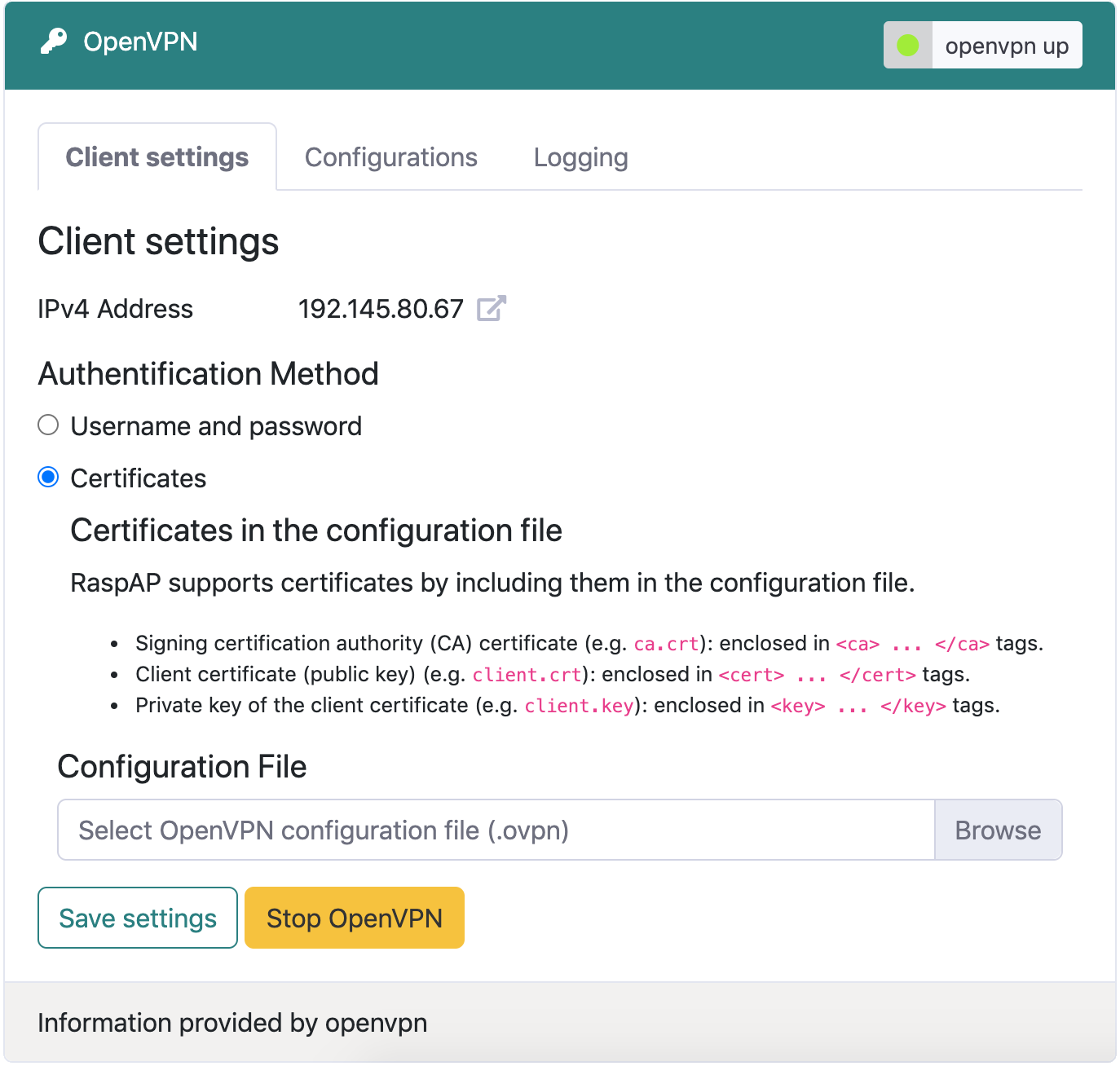The width and height of the screenshot is (1120, 1066).
Task: Click the IPv4 Address label
Action: (x=116, y=309)
